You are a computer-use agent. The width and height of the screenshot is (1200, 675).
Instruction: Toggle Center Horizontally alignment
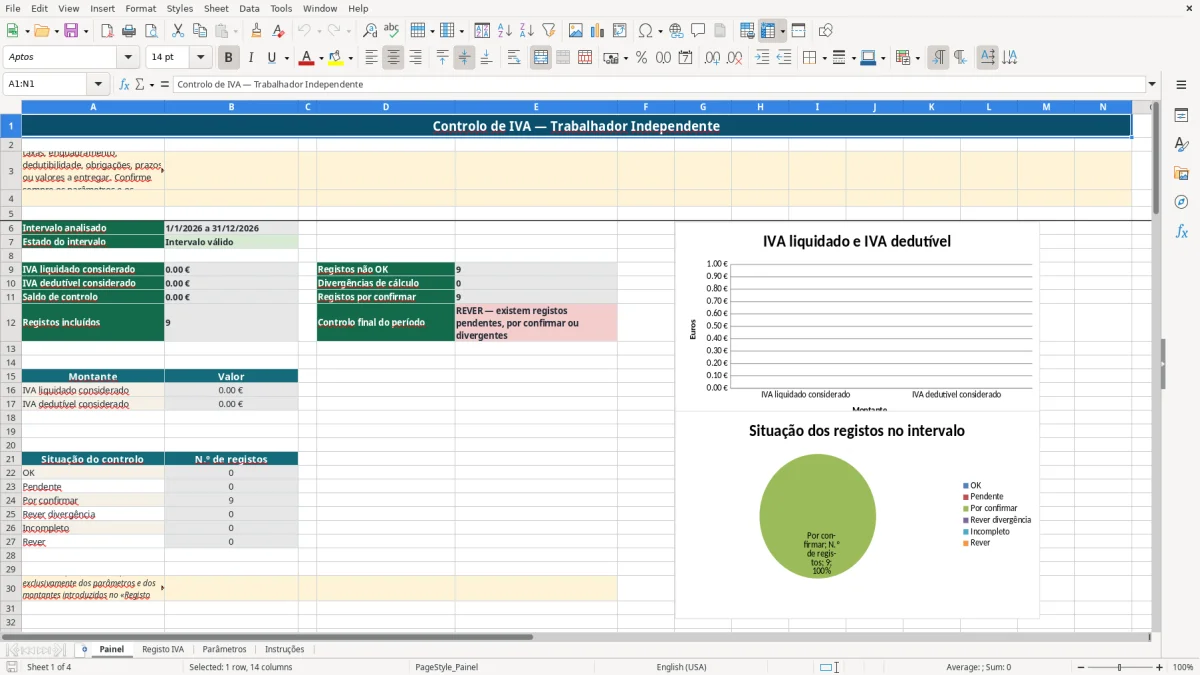[x=394, y=58]
